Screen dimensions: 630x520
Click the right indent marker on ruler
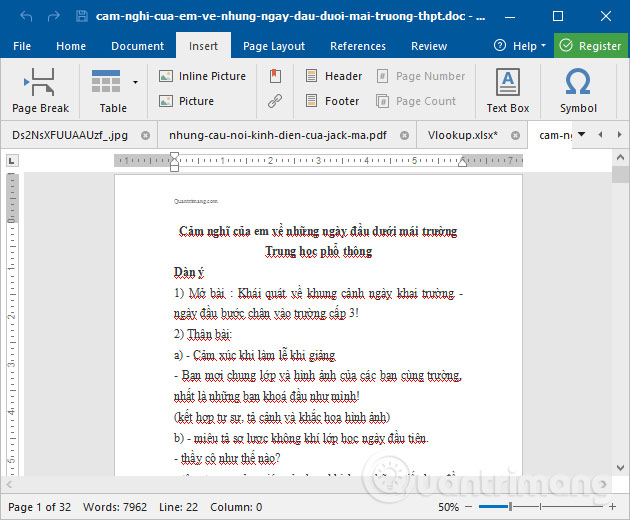(462, 162)
